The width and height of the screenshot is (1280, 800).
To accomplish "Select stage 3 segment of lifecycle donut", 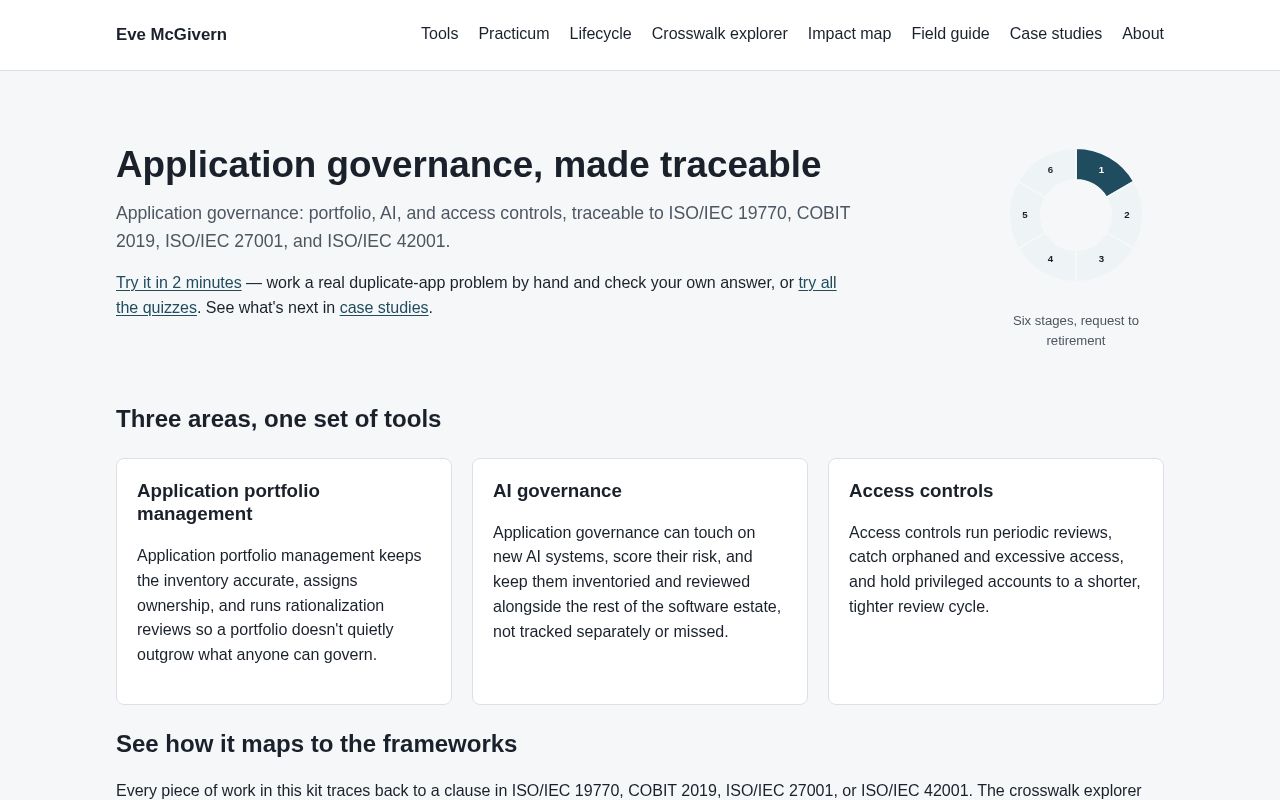I will coord(1102,259).
